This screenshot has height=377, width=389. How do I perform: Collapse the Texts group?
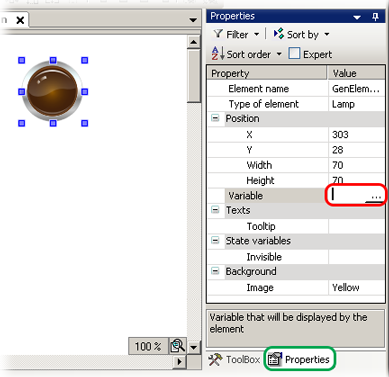(x=216, y=210)
